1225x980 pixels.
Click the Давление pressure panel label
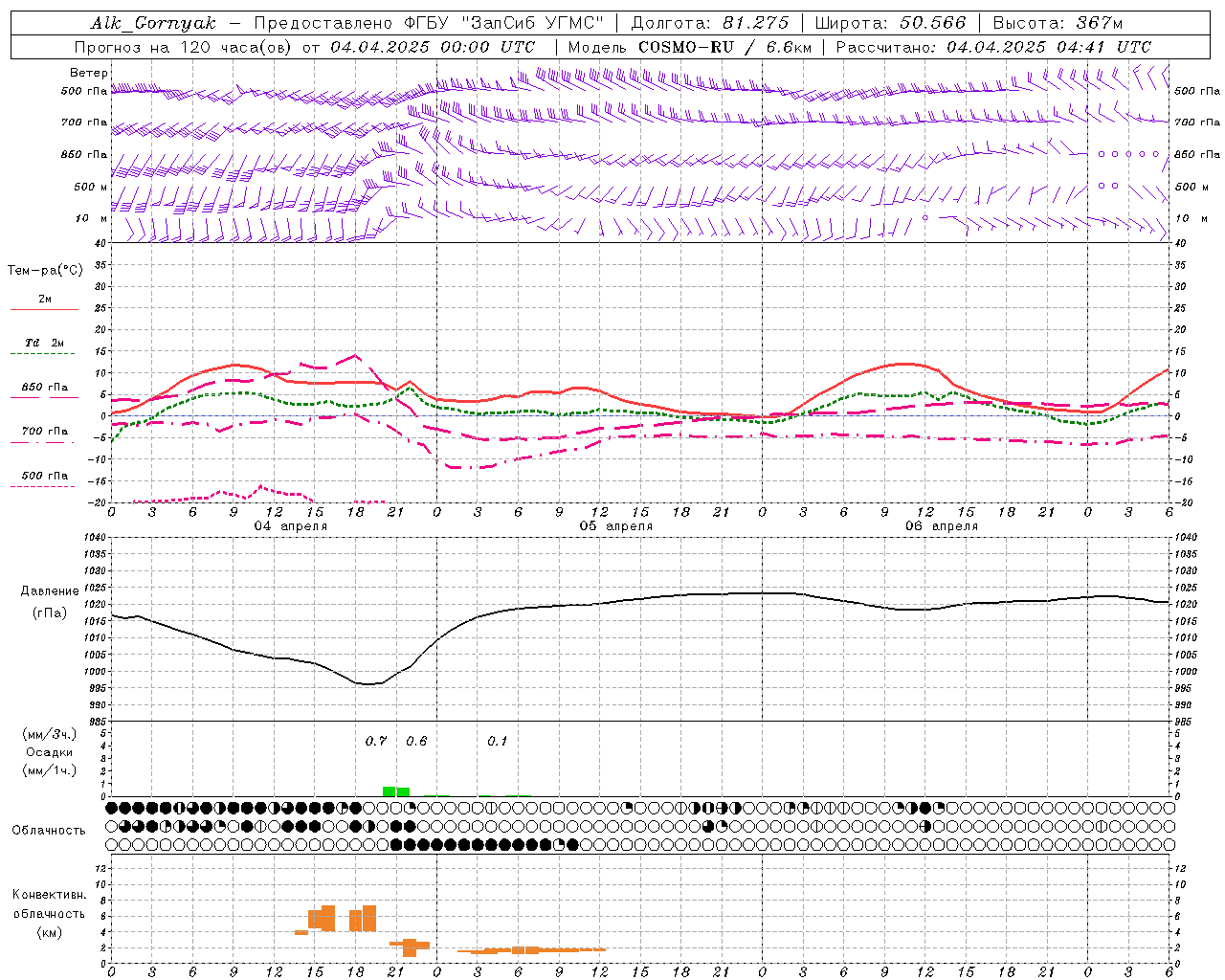(50, 591)
